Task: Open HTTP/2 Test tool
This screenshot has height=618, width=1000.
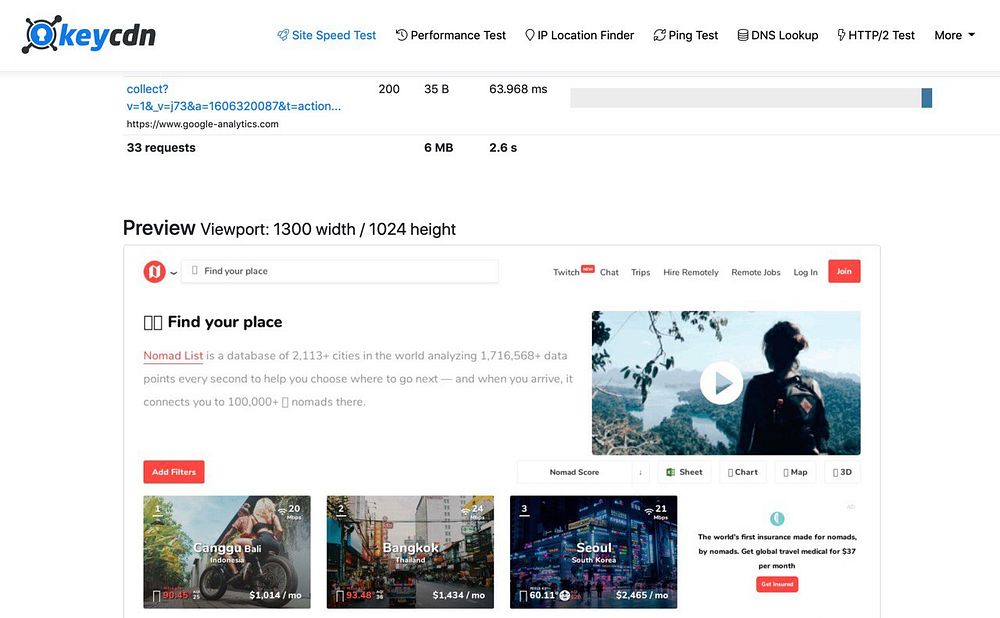Action: [x=876, y=35]
